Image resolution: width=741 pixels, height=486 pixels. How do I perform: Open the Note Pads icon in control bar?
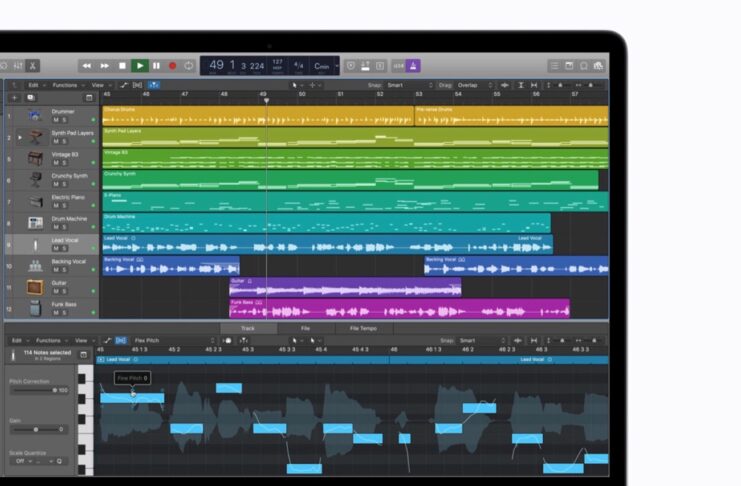coord(569,66)
